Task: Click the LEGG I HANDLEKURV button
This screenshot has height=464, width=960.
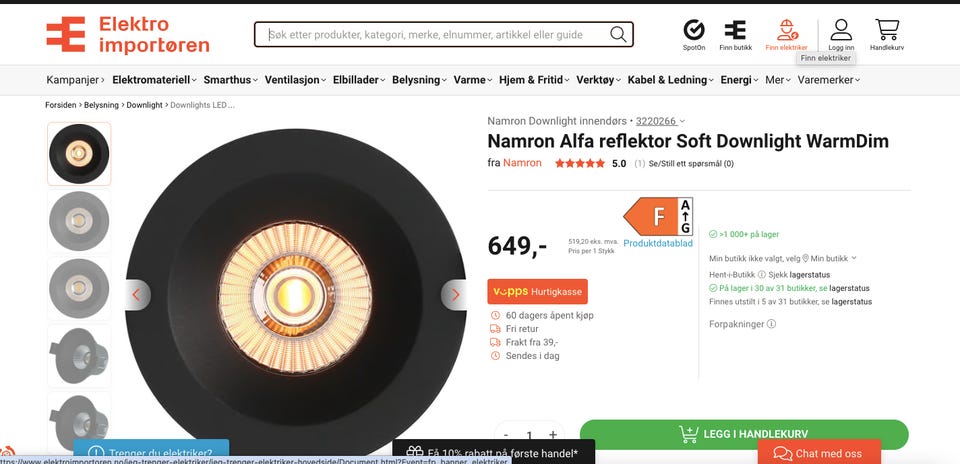Action: coord(744,434)
